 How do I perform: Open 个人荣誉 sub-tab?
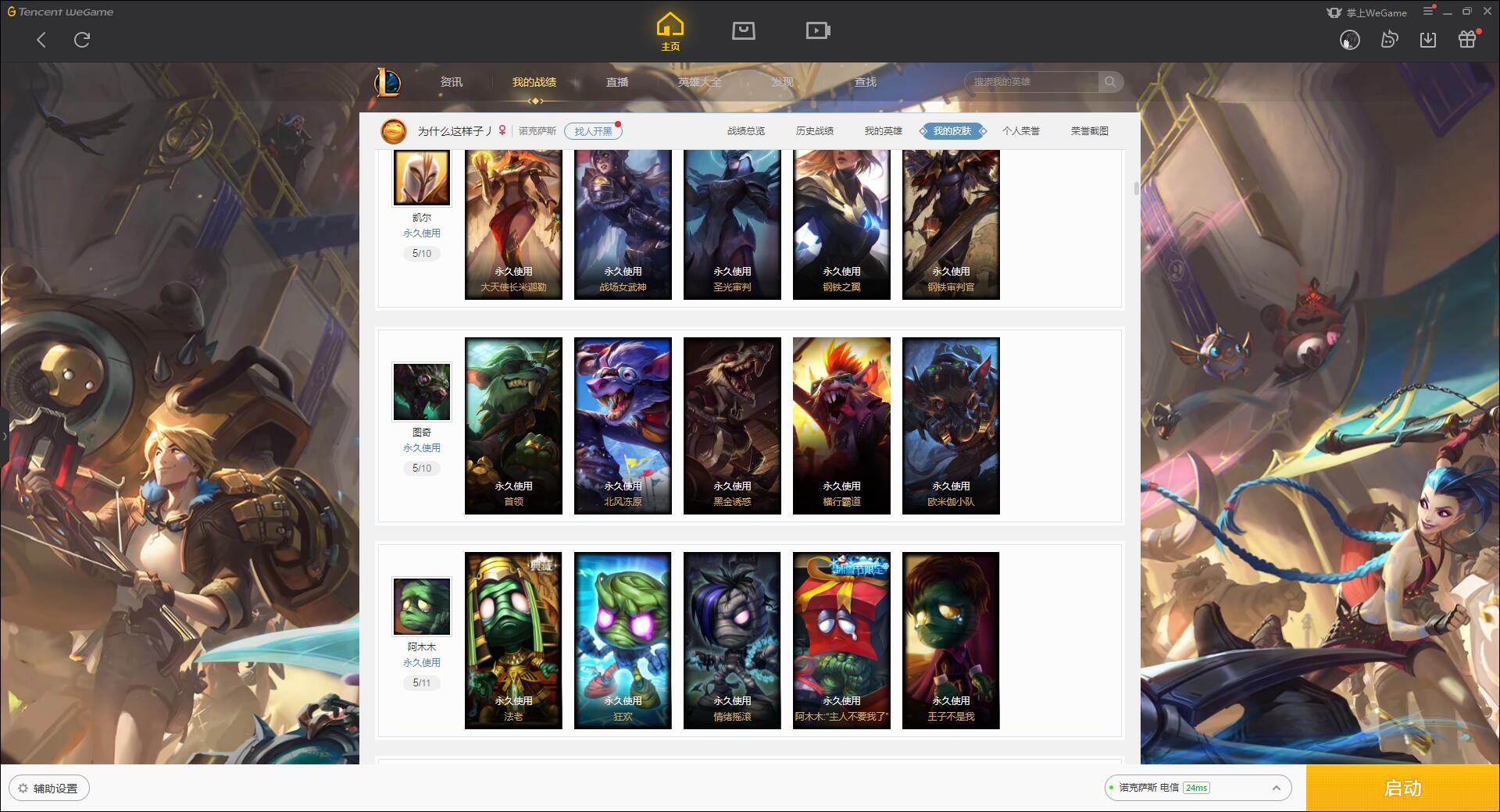tap(1021, 131)
